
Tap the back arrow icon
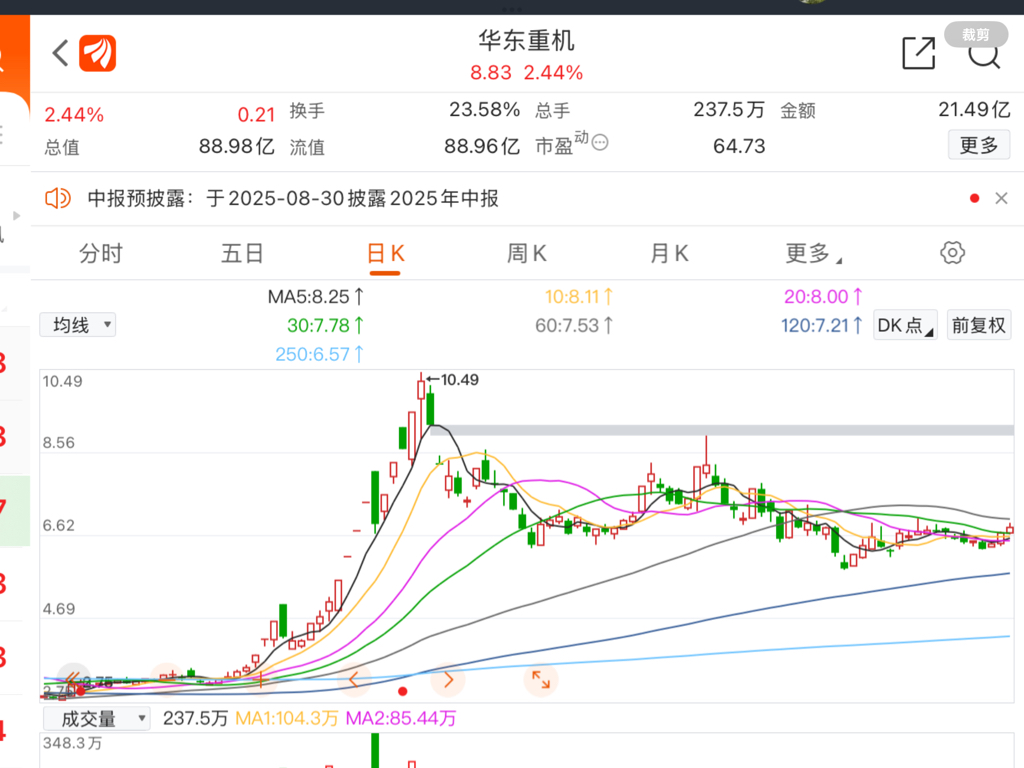click(60, 54)
